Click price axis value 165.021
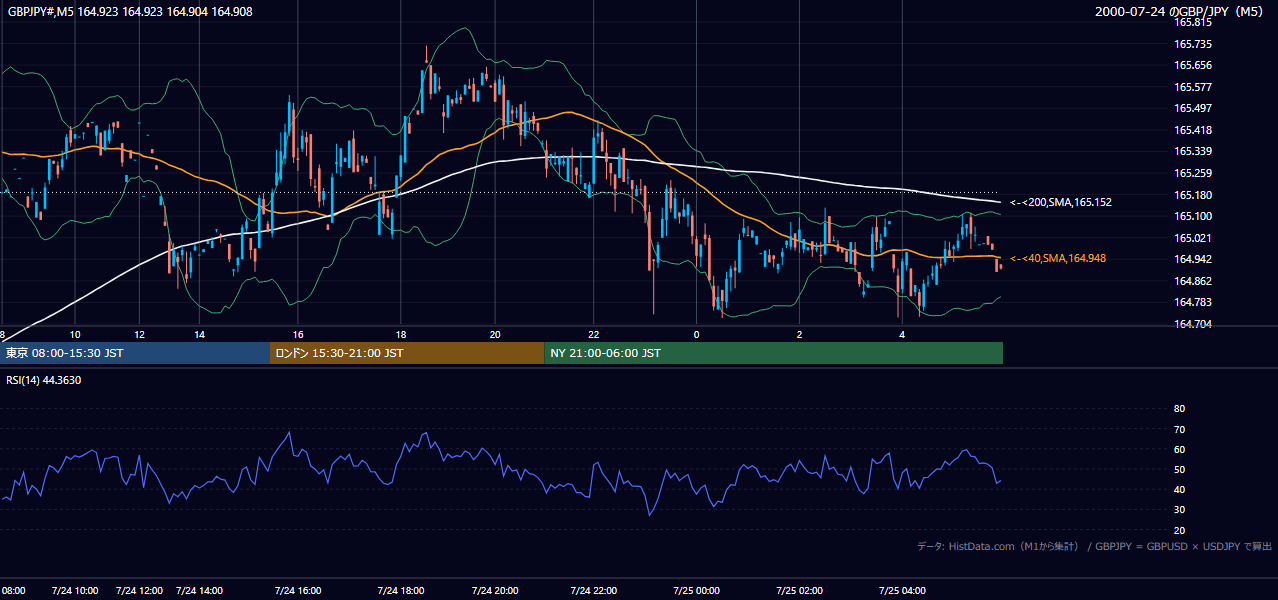 tap(1192, 238)
